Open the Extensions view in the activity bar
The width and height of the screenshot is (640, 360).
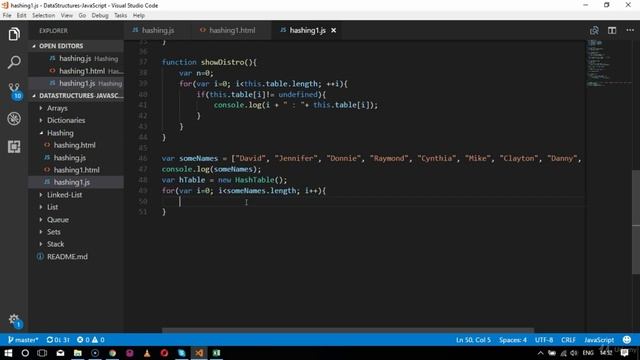(14, 147)
